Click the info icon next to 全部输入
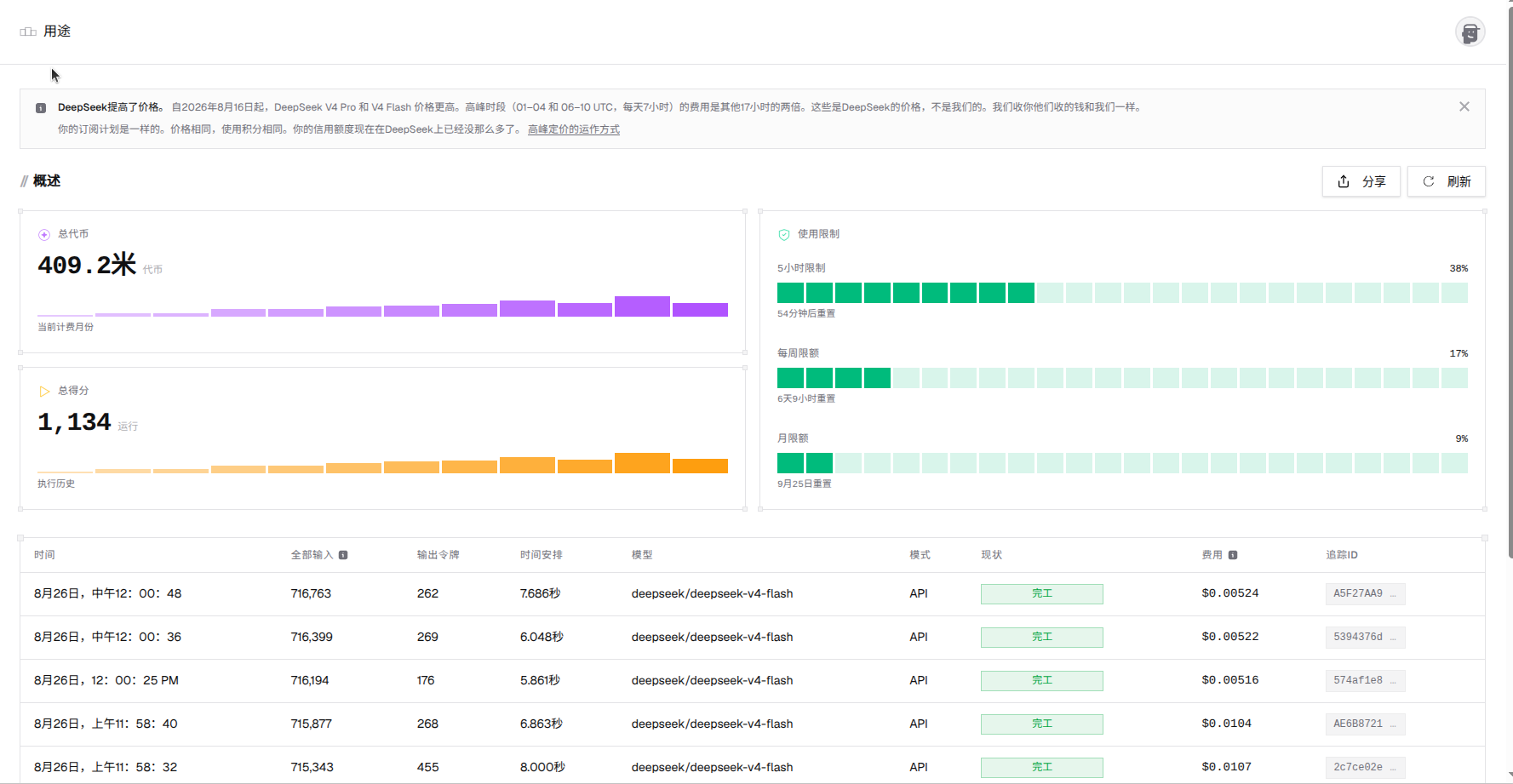The height and width of the screenshot is (784, 1513). click(x=343, y=555)
